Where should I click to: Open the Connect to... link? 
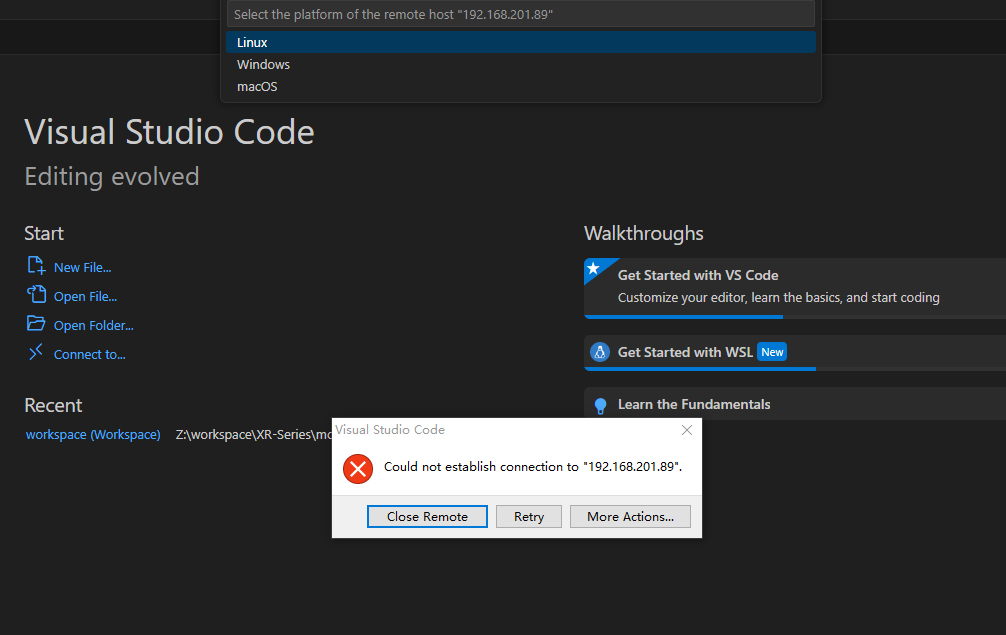pyautogui.click(x=89, y=354)
